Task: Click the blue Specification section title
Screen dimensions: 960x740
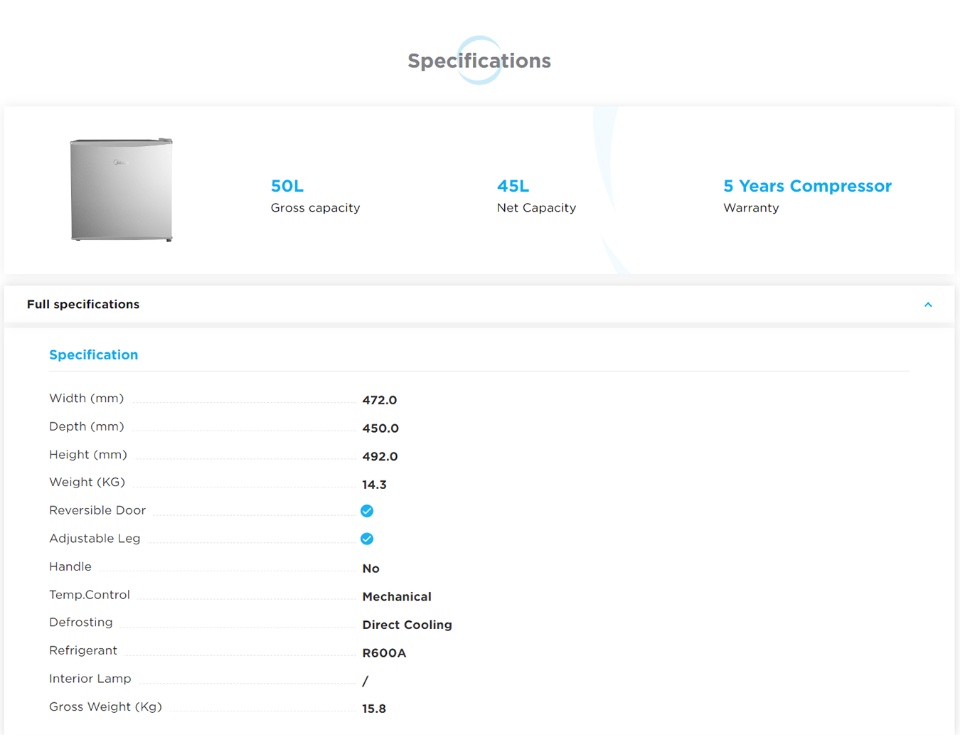Action: 94,355
